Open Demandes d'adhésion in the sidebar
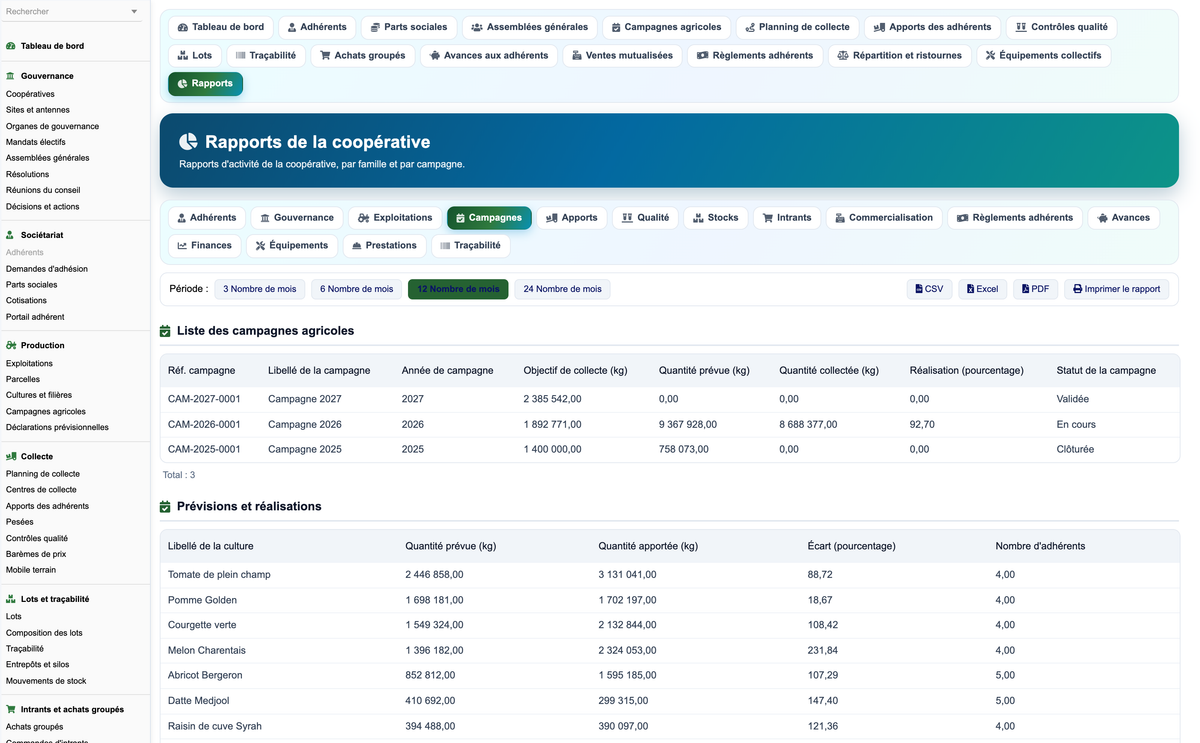The width and height of the screenshot is (1200, 743). (47, 269)
